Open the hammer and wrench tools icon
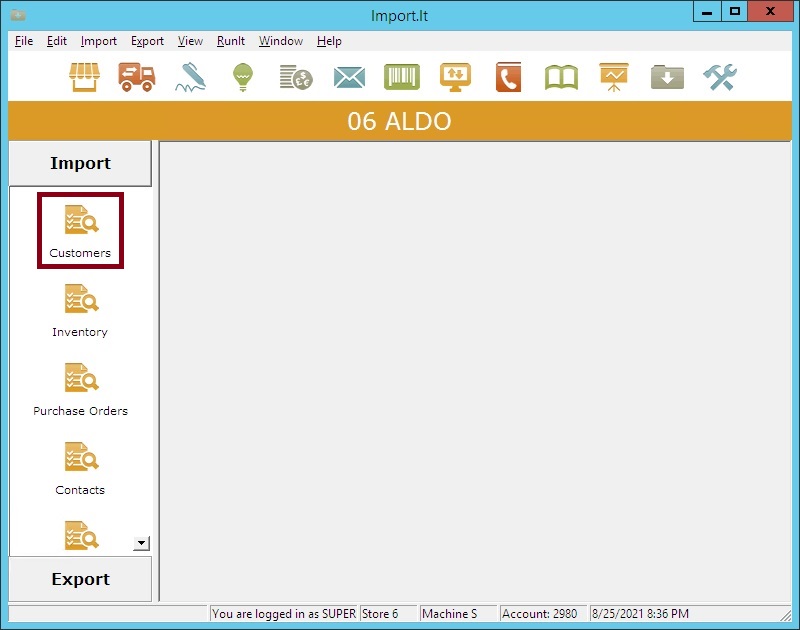 [720, 78]
